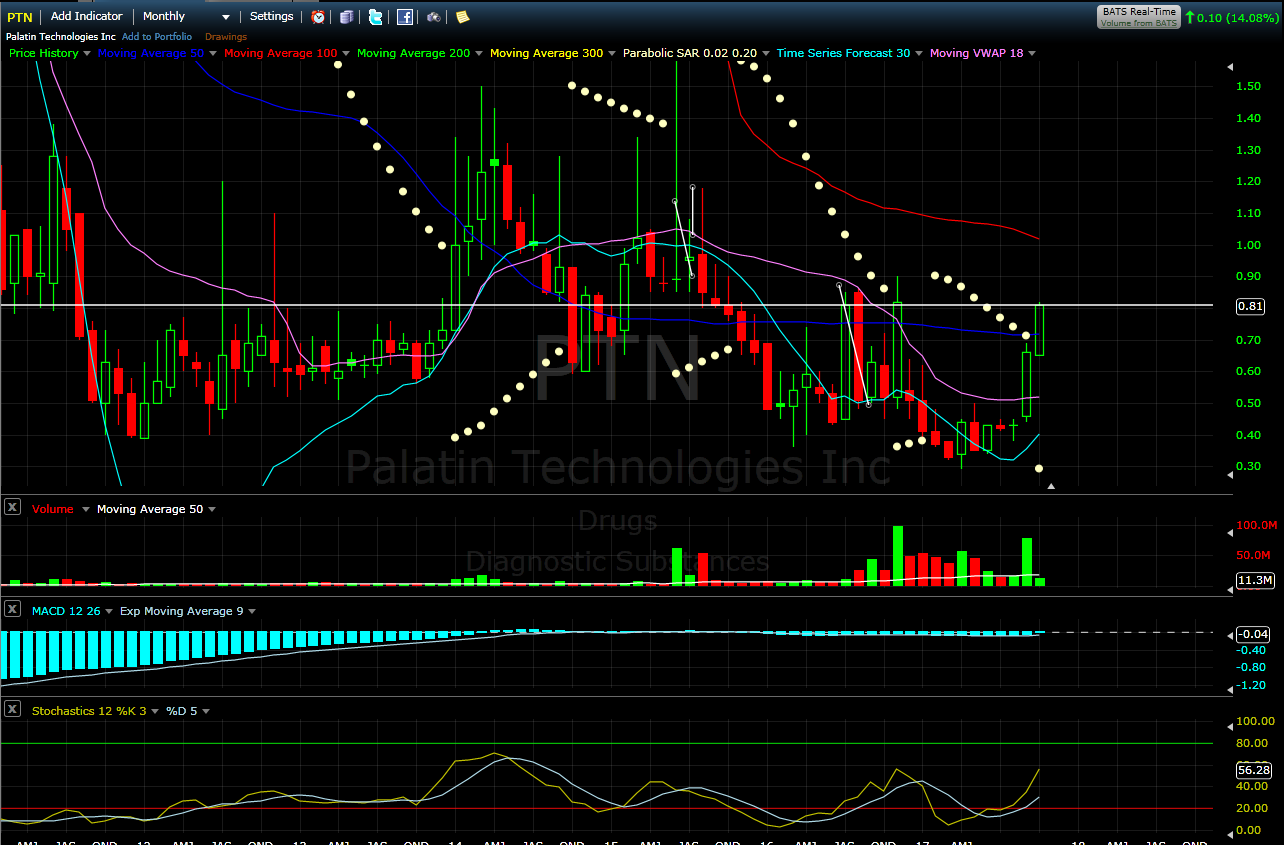Open the chart Settings menu
The height and width of the screenshot is (845, 1284).
click(x=272, y=16)
